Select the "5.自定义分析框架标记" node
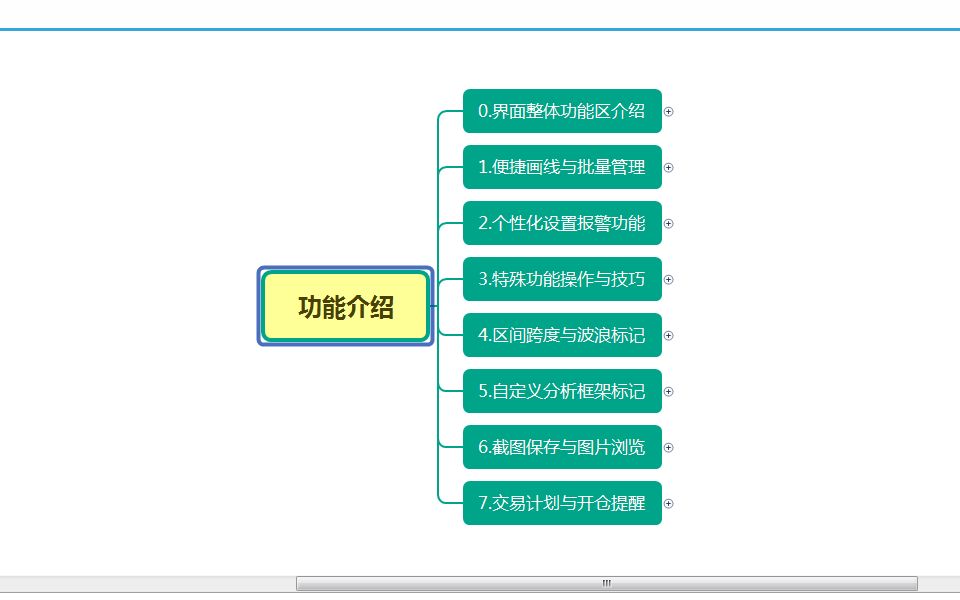 coord(563,393)
